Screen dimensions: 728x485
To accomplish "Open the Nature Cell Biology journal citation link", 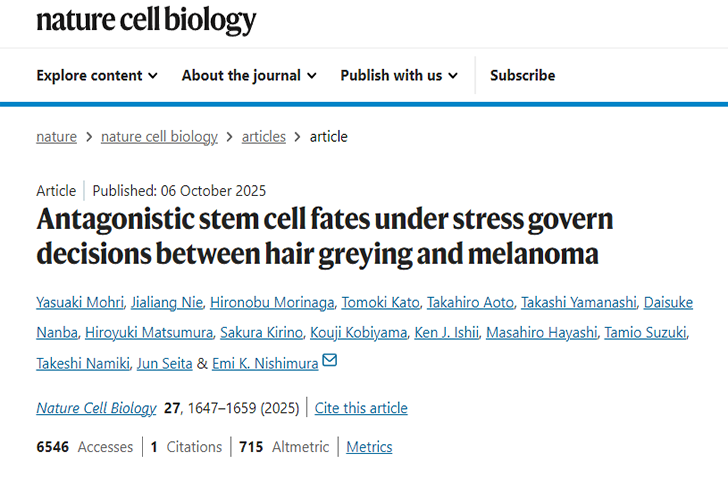I will click(96, 408).
